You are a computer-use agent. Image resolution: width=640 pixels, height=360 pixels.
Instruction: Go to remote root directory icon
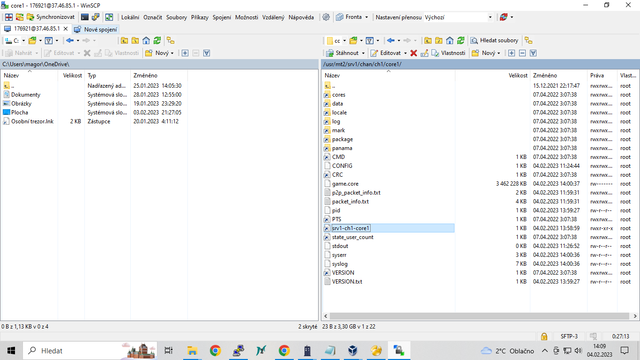tap(439, 40)
